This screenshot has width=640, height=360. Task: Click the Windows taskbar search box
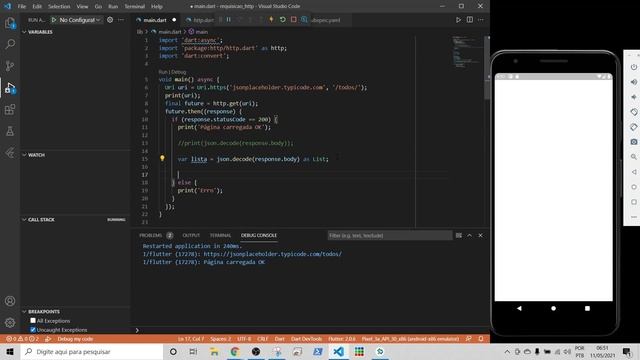tap(92, 351)
